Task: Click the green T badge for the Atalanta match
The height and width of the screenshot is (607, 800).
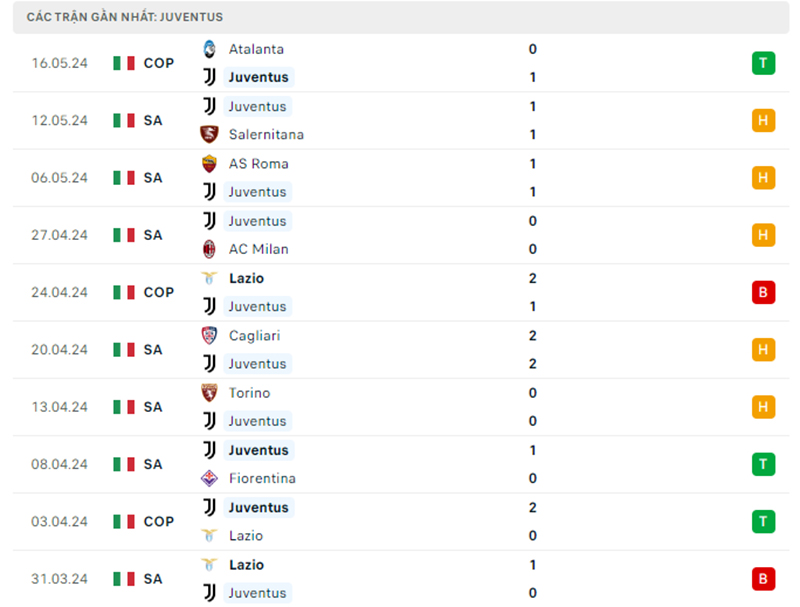Action: tap(763, 62)
